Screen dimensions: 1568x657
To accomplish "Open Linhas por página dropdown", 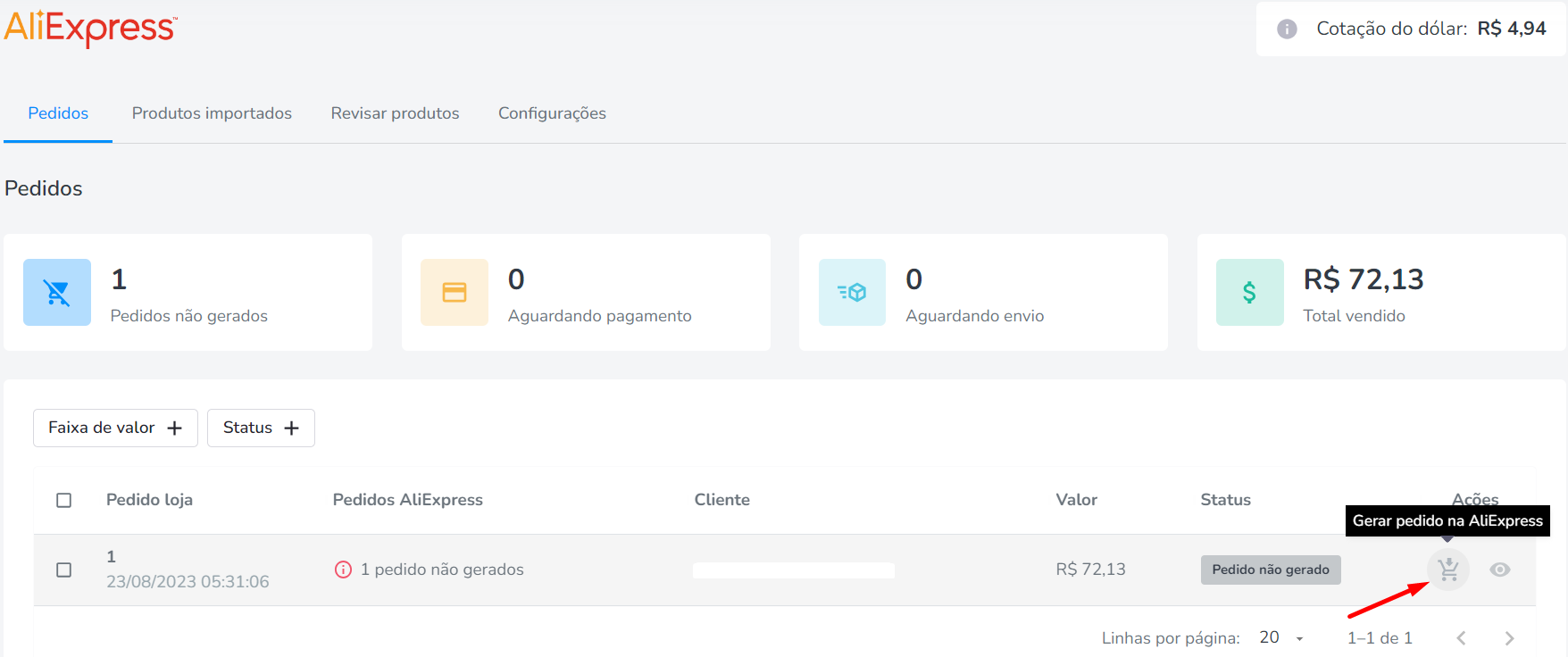I will pos(1282,637).
